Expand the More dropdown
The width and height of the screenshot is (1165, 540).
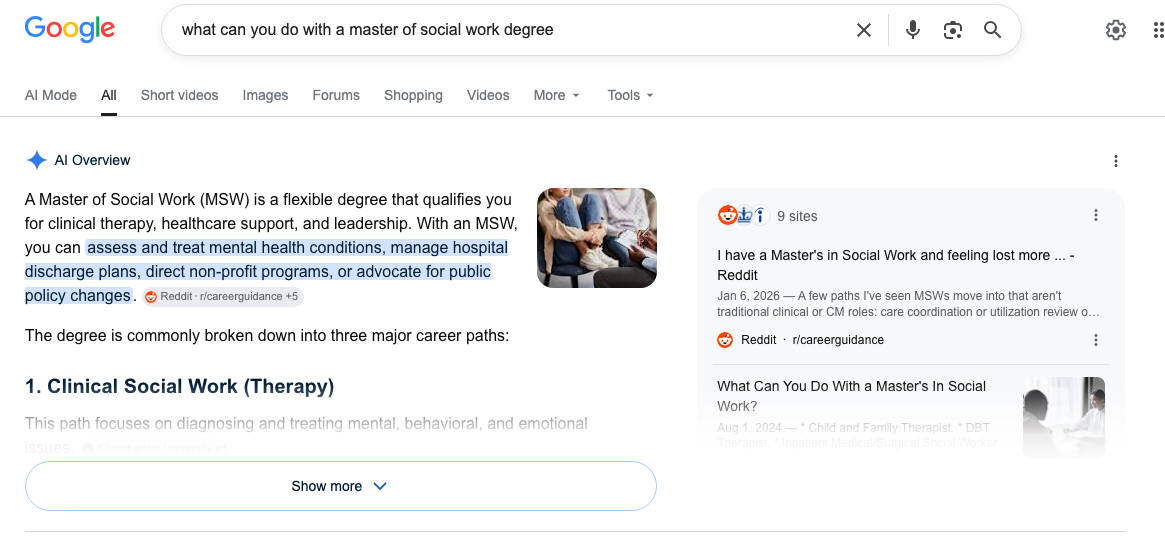click(556, 95)
